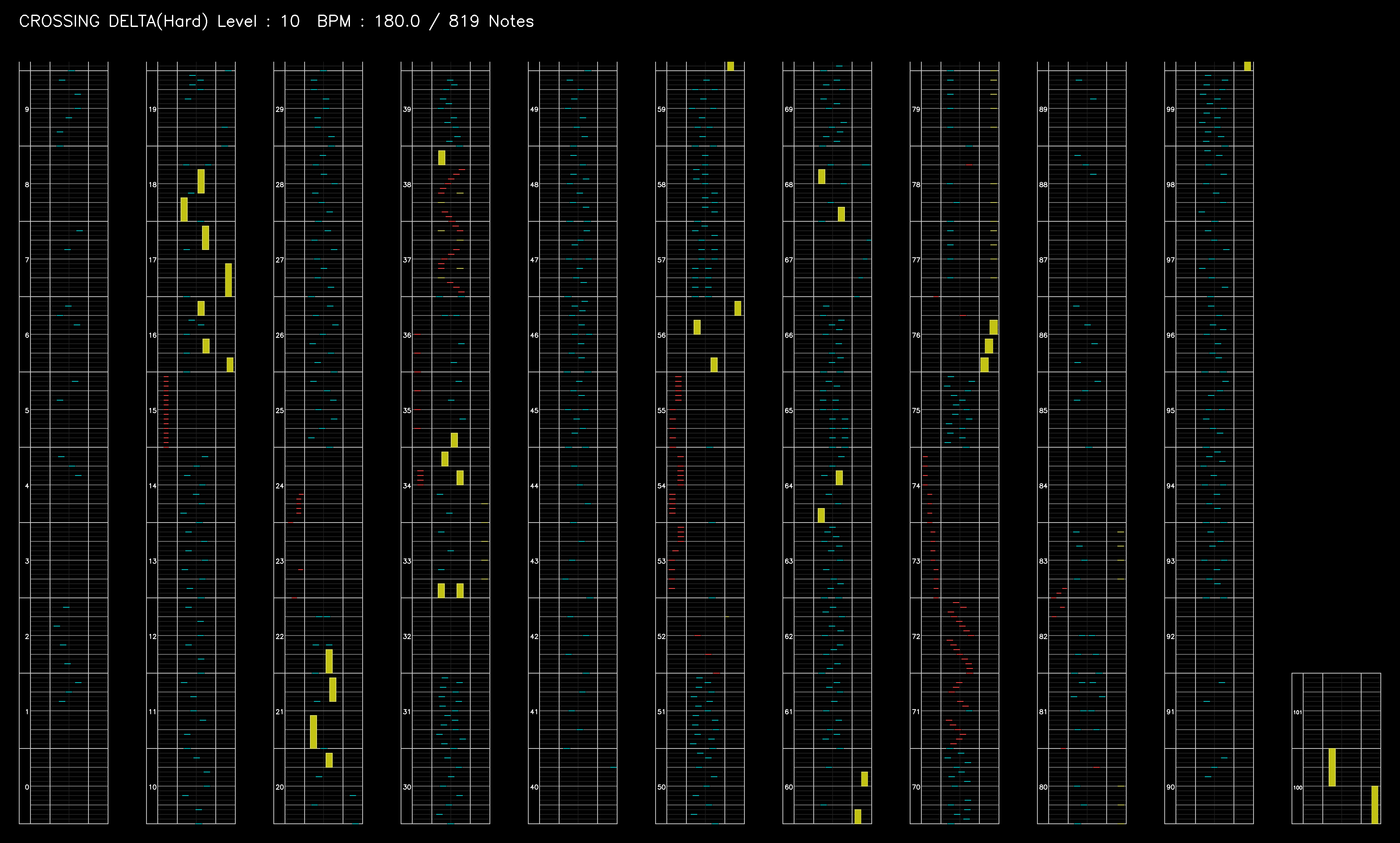Select the measure 87 label
Image resolution: width=1400 pixels, height=843 pixels.
[x=1043, y=260]
